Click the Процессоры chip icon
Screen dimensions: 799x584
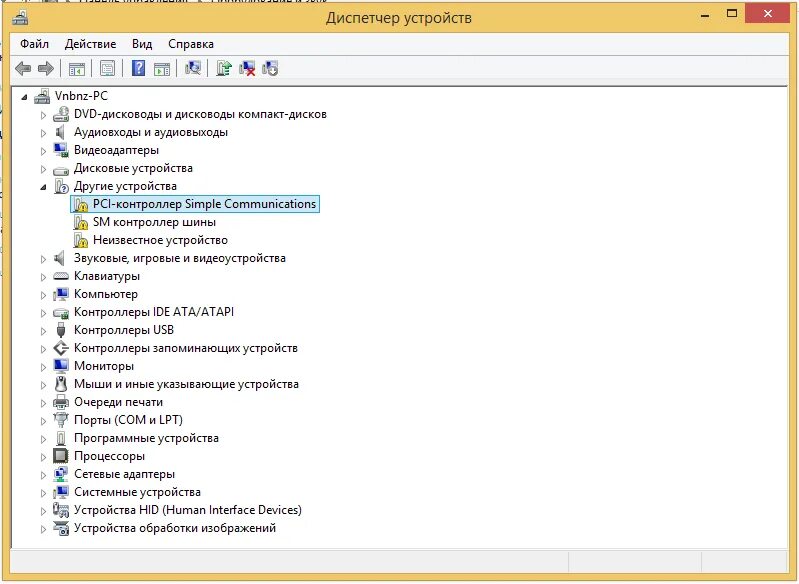point(61,456)
